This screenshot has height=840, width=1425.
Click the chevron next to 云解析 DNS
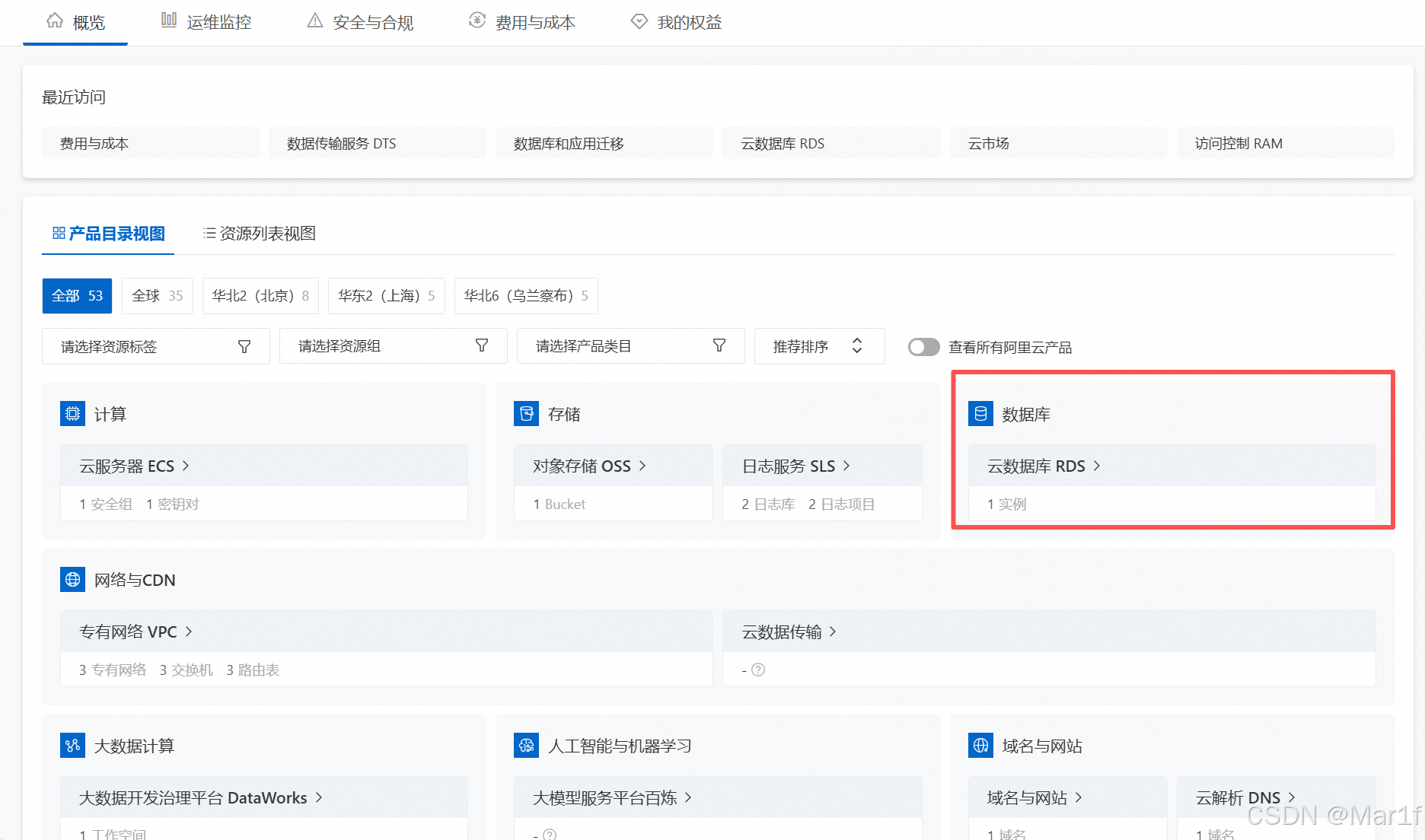pos(1292,797)
